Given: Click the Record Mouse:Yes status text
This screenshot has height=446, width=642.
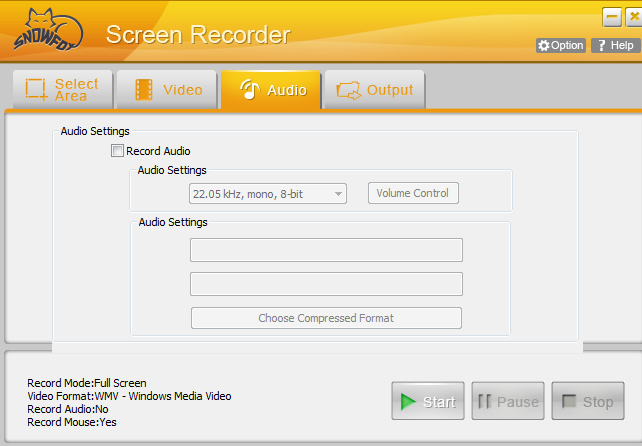Looking at the screenshot, I should coord(72,422).
